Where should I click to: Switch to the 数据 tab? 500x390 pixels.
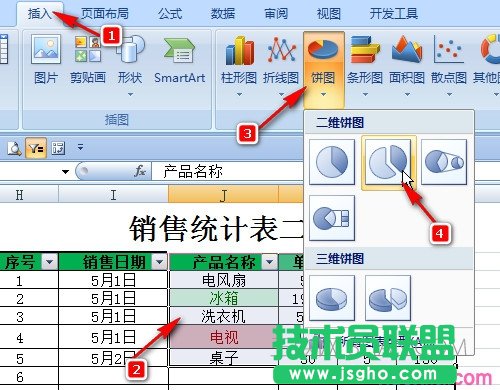tap(223, 14)
